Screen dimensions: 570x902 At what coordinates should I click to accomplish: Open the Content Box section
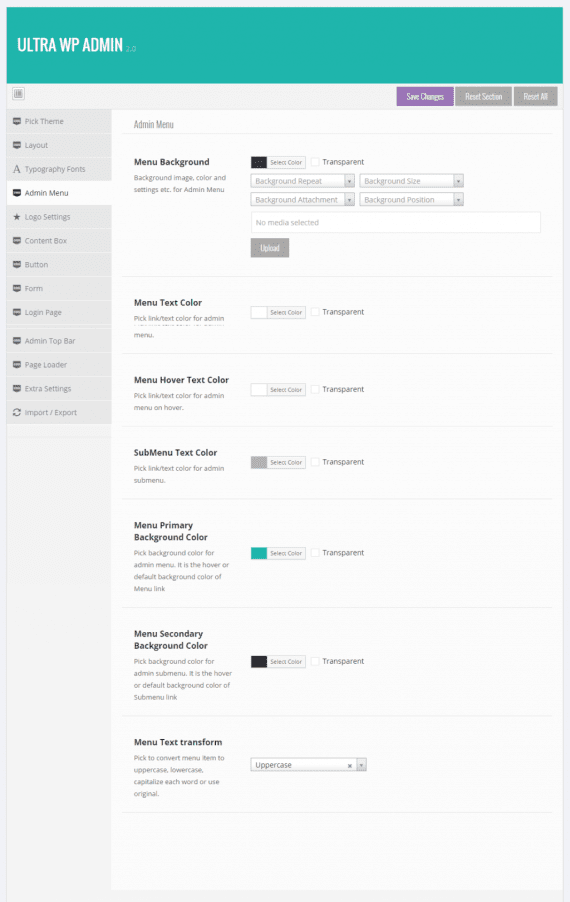(59, 240)
